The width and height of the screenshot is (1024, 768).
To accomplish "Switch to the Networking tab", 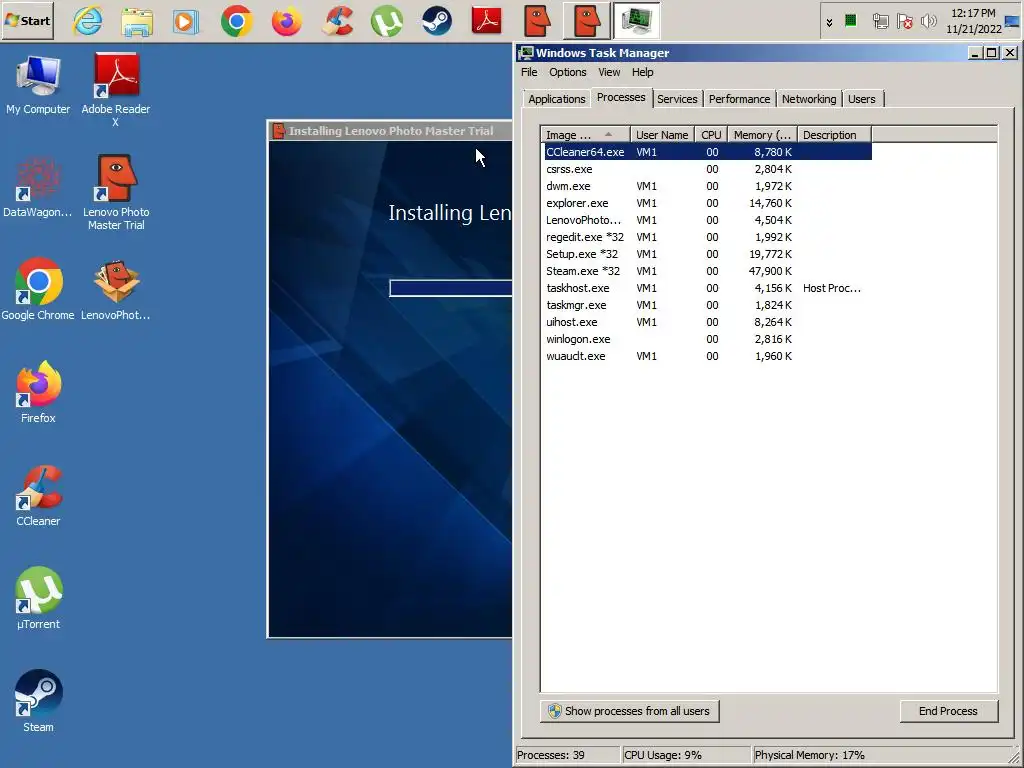I will 808,99.
